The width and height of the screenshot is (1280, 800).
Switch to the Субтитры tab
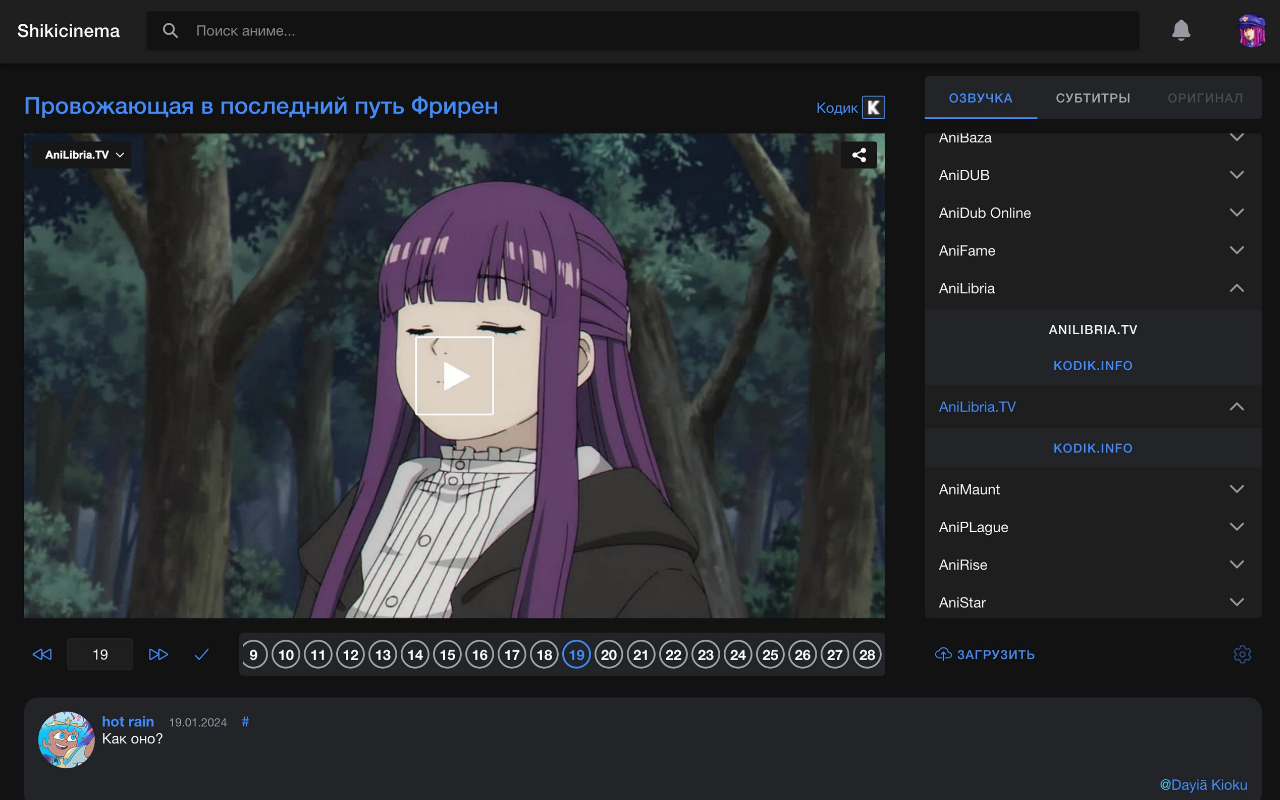[x=1093, y=98]
